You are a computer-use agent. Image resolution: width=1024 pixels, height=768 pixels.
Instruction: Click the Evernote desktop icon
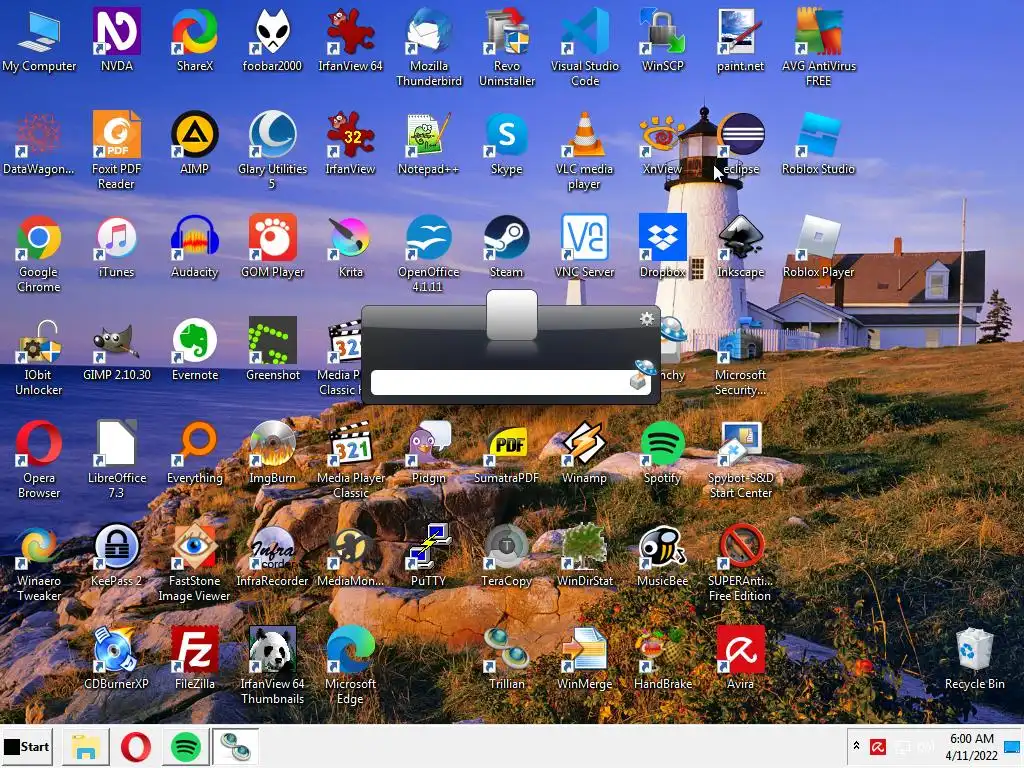(195, 349)
